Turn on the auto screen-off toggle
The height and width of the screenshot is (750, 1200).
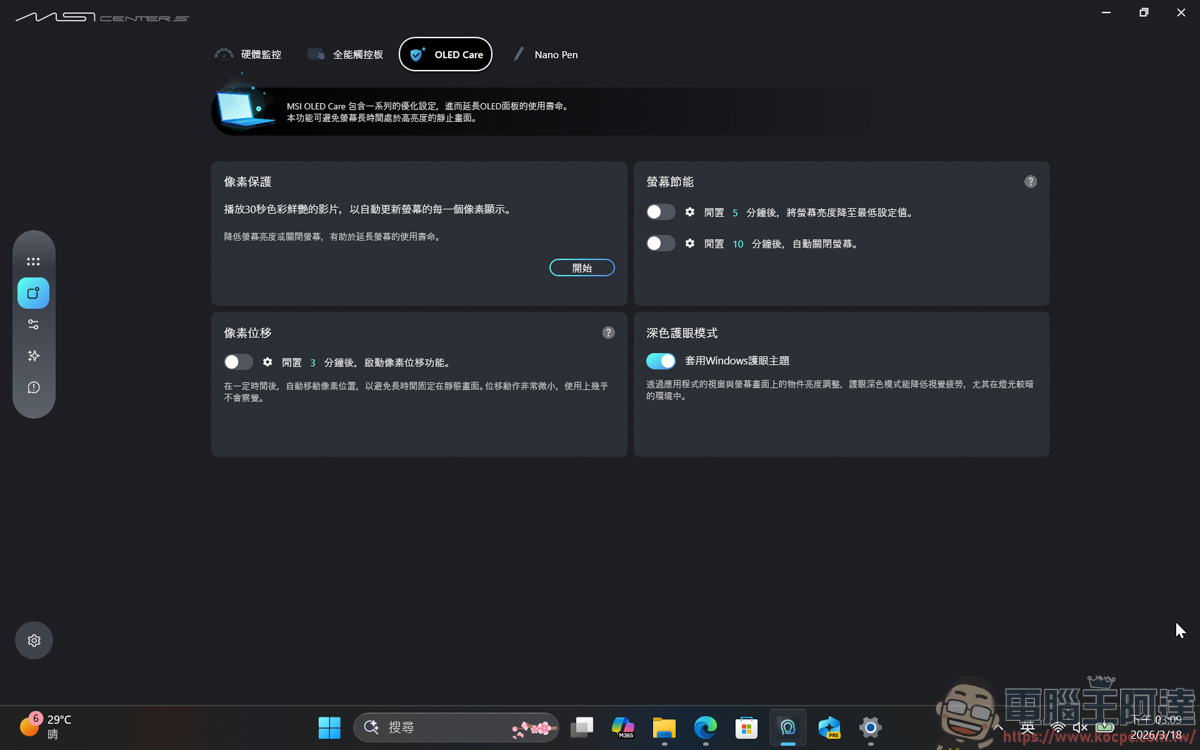[x=660, y=243]
